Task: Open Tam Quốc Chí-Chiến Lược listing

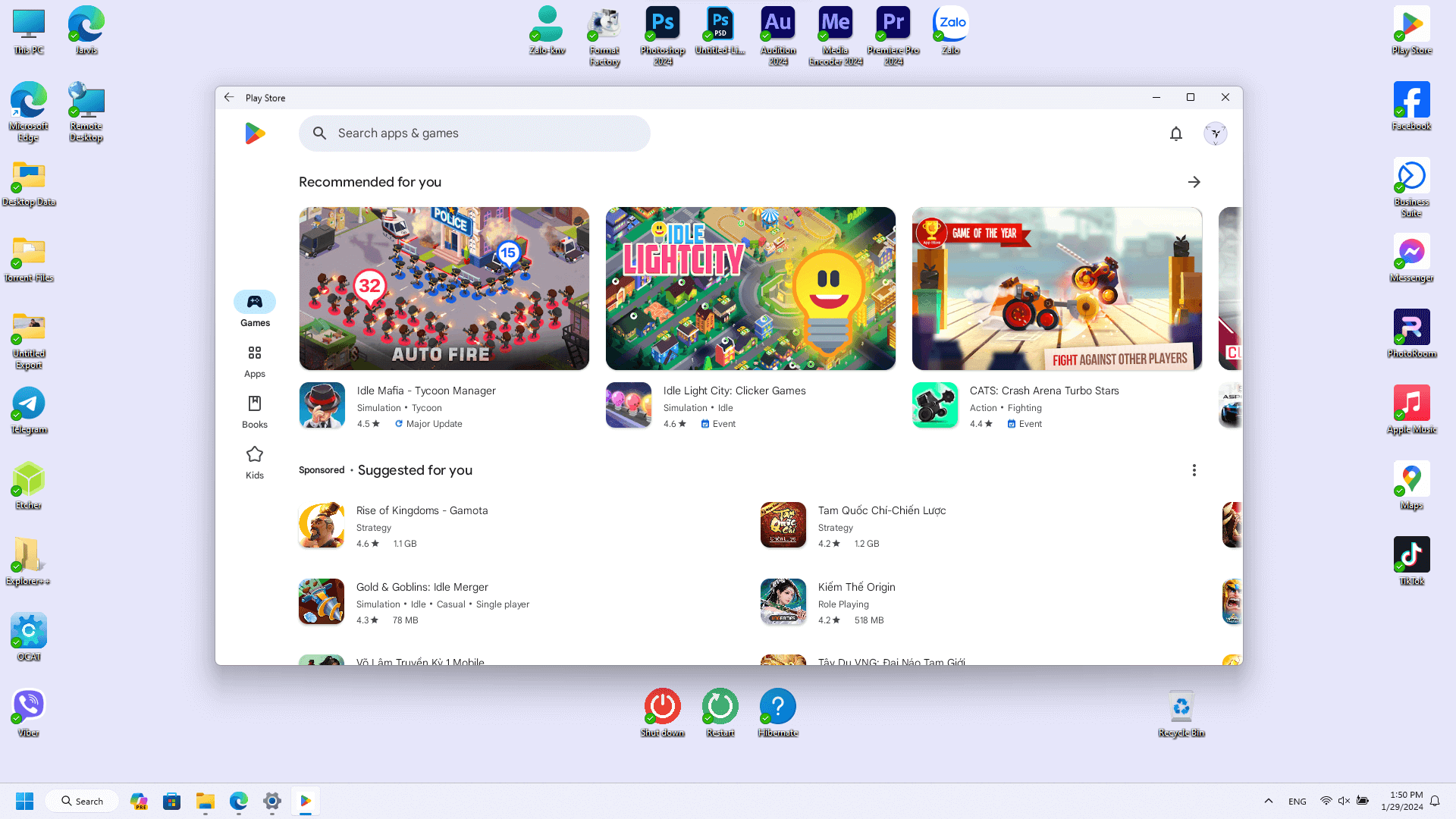Action: [x=882, y=510]
